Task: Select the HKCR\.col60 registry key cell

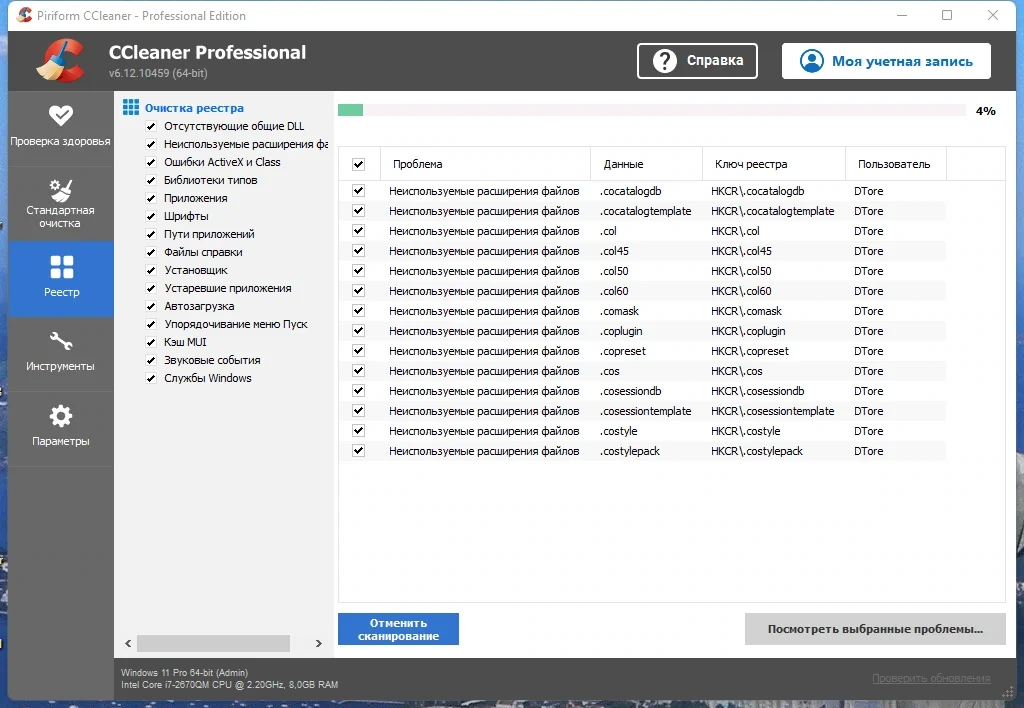Action: (x=741, y=291)
